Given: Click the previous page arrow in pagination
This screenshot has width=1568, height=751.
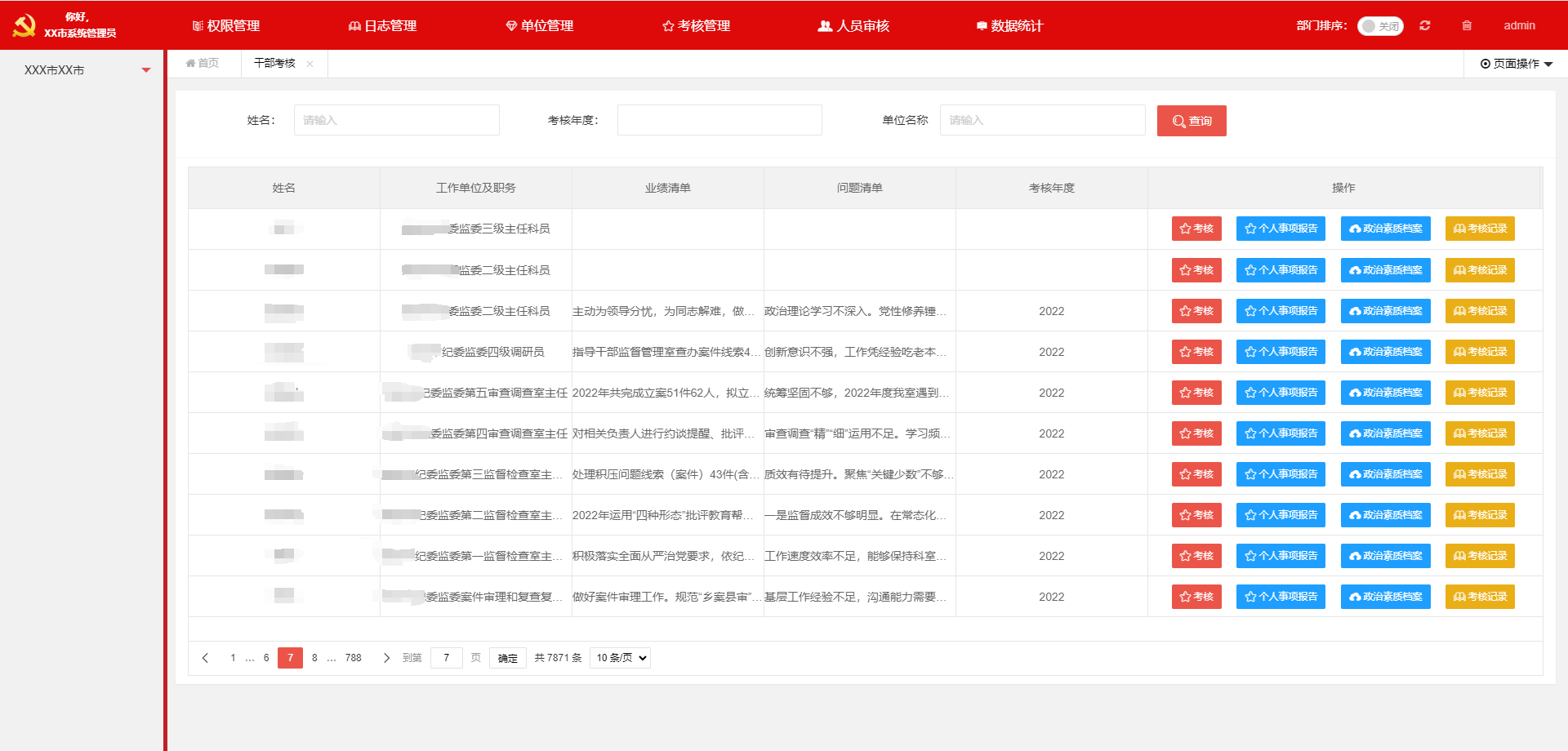Looking at the screenshot, I should pyautogui.click(x=206, y=658).
